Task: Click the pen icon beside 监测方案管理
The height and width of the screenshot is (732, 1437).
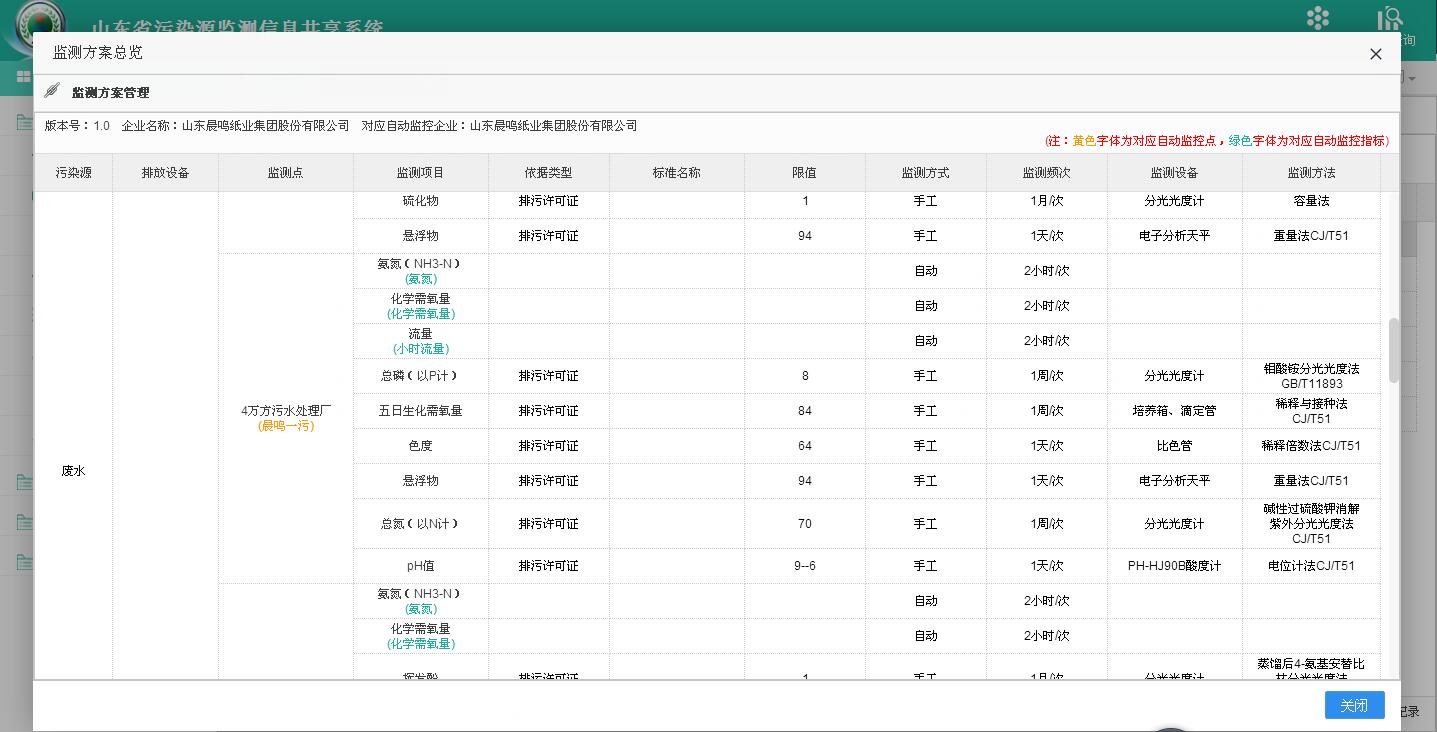Action: tap(51, 91)
